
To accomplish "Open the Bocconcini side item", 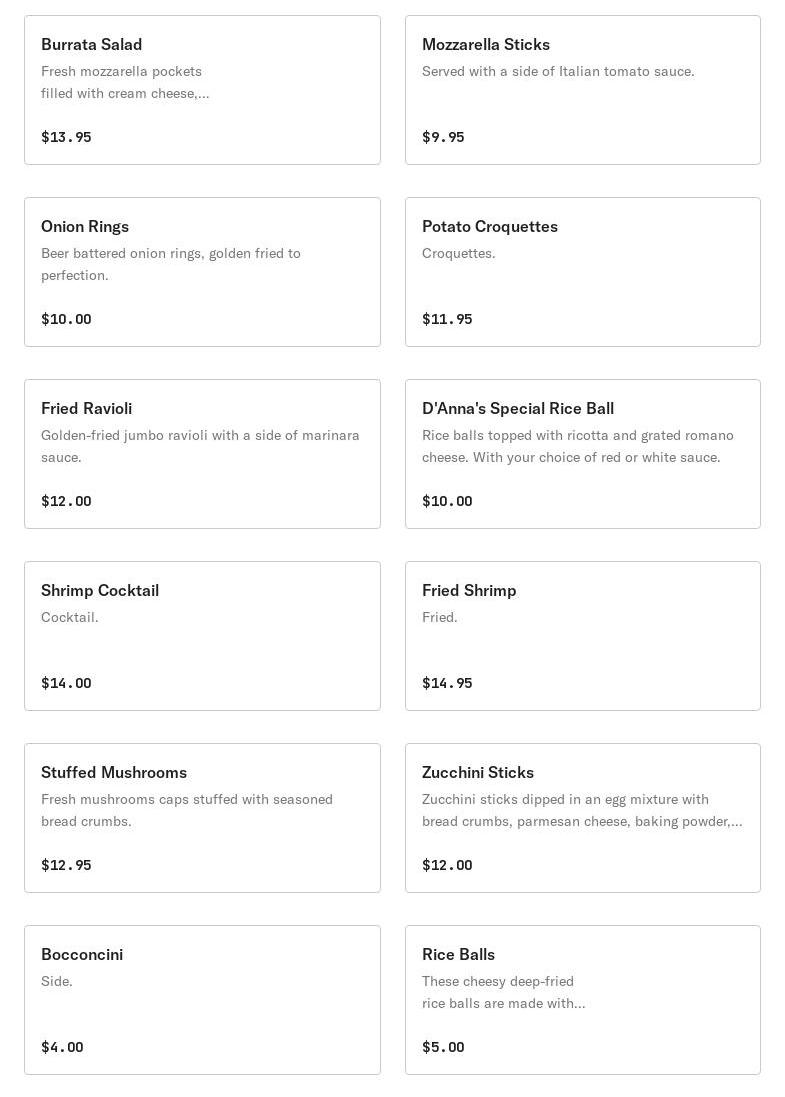I will pyautogui.click(x=202, y=1000).
